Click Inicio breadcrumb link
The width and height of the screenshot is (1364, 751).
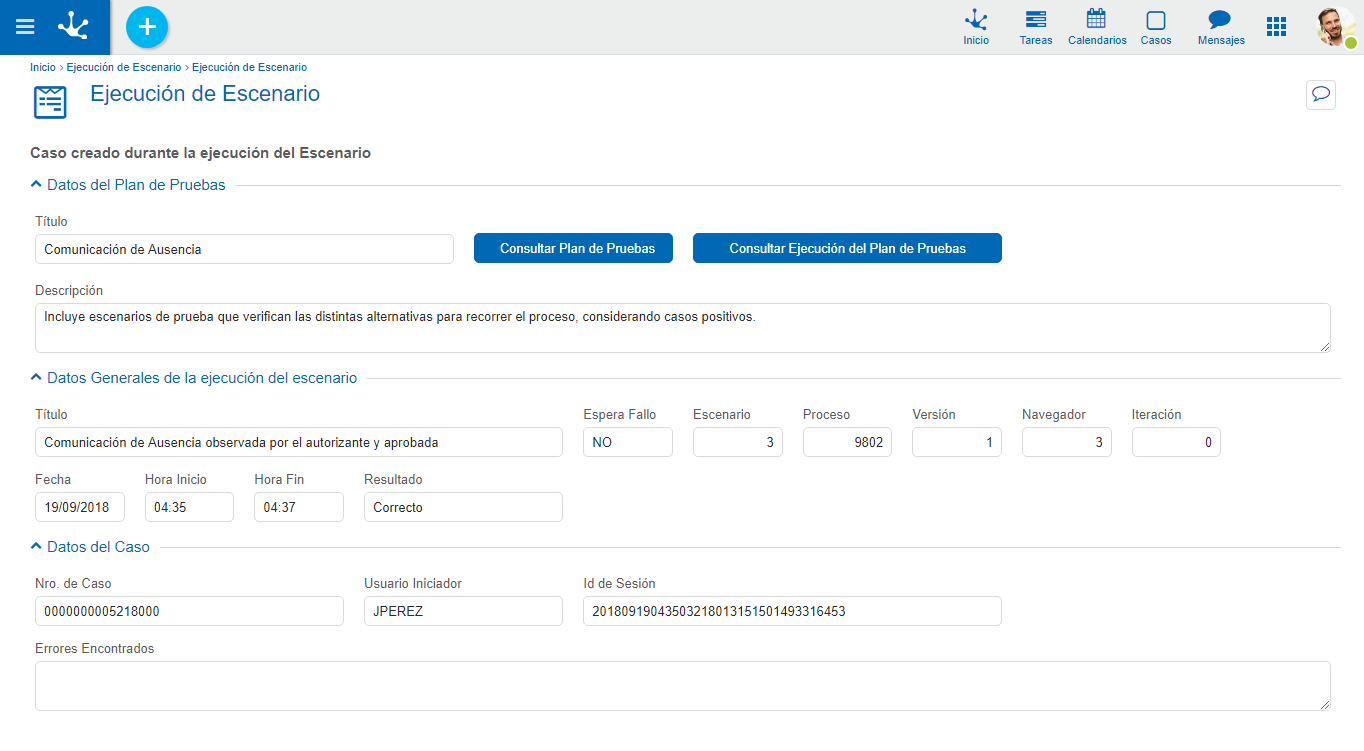43,67
